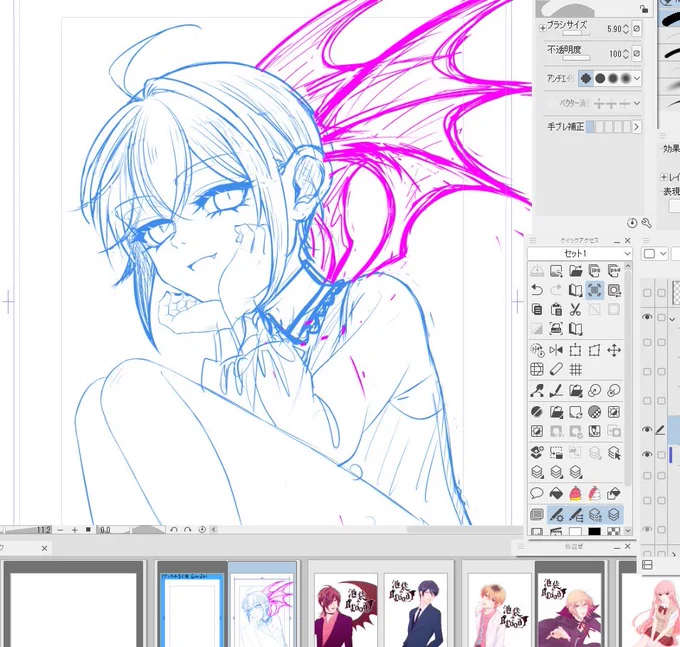Click the zoom-in plus button below the canvas
The width and height of the screenshot is (680, 647).
click(x=75, y=530)
